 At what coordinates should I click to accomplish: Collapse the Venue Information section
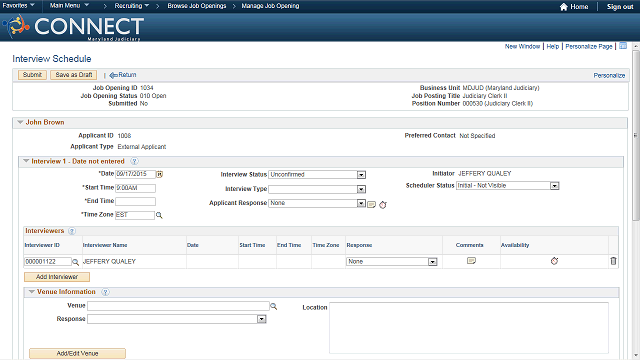click(31, 292)
